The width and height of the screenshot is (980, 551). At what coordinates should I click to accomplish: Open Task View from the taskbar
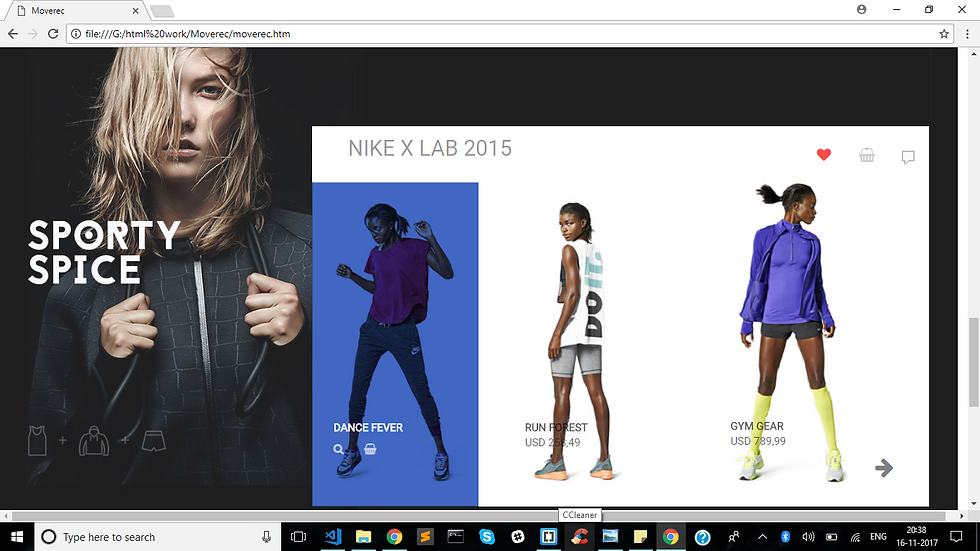click(x=299, y=537)
